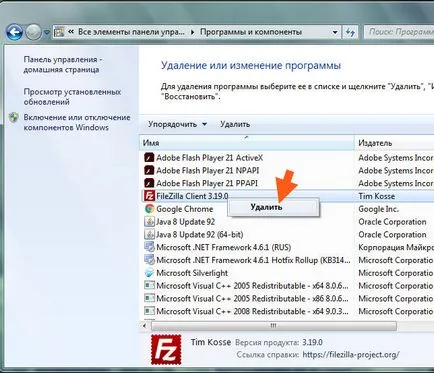
Task: Refresh the view with the refresh button
Action: 350,32
